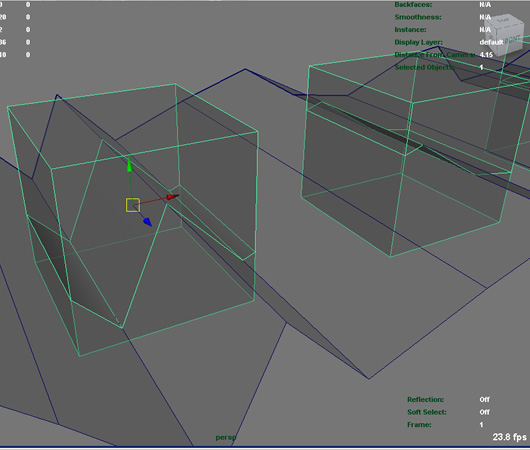The image size is (530, 450).
Task: Click the 'Distance From Camera:' HUD label
Action: (435, 55)
